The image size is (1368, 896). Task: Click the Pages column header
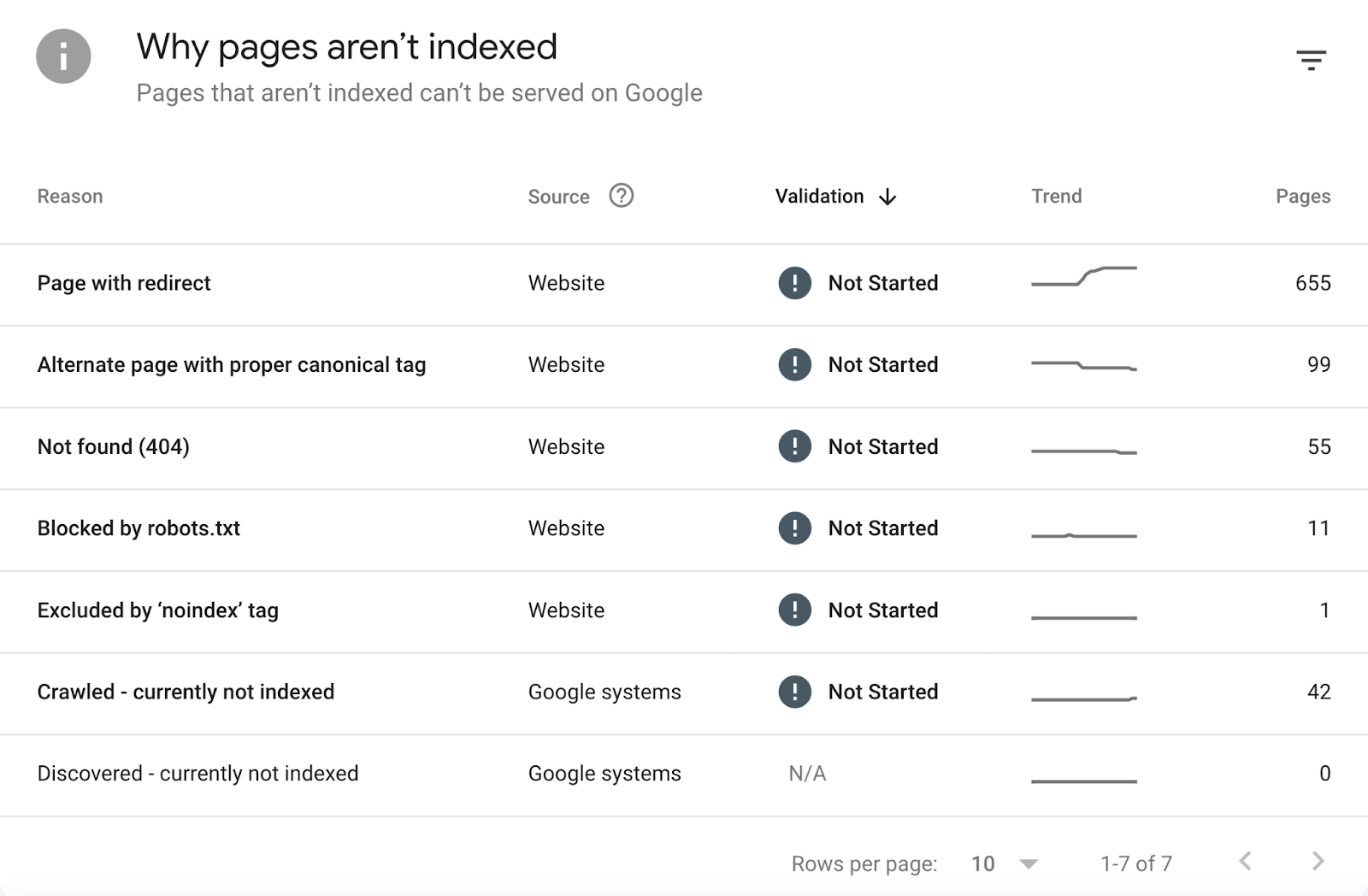(x=1302, y=197)
